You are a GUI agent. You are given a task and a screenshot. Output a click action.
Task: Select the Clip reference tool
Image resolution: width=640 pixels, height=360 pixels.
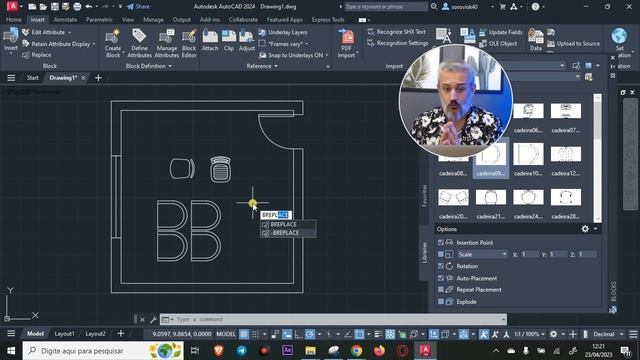pos(229,40)
